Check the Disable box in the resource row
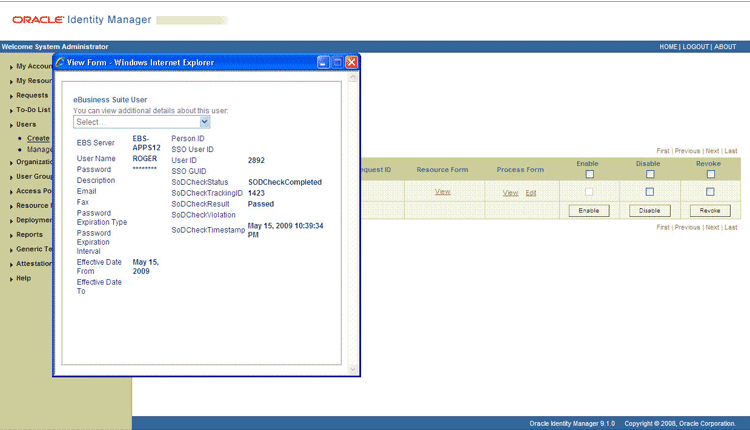The image size is (750, 430). [650, 192]
